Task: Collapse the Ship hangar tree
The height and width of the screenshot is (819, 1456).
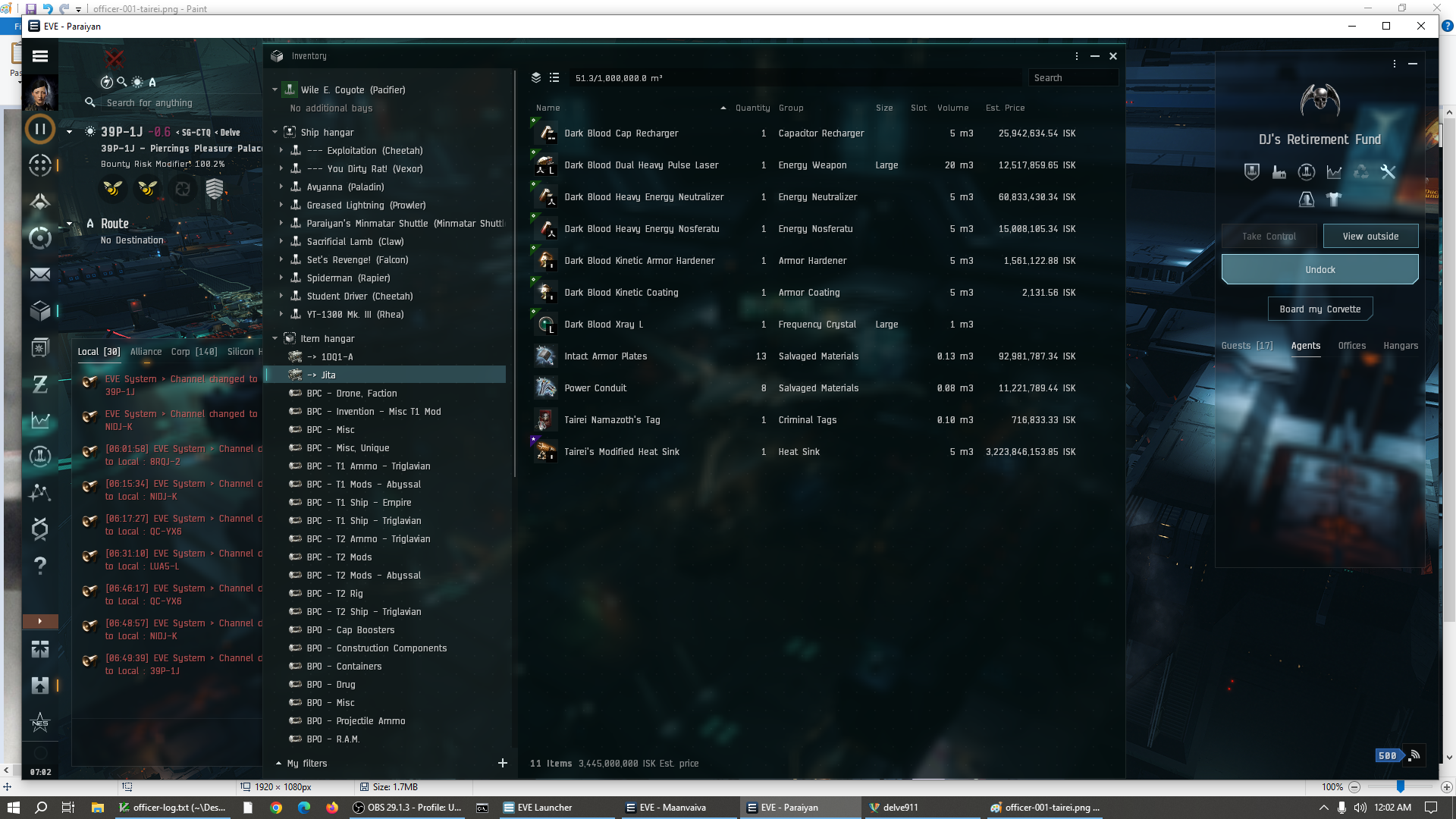Action: pyautogui.click(x=275, y=132)
